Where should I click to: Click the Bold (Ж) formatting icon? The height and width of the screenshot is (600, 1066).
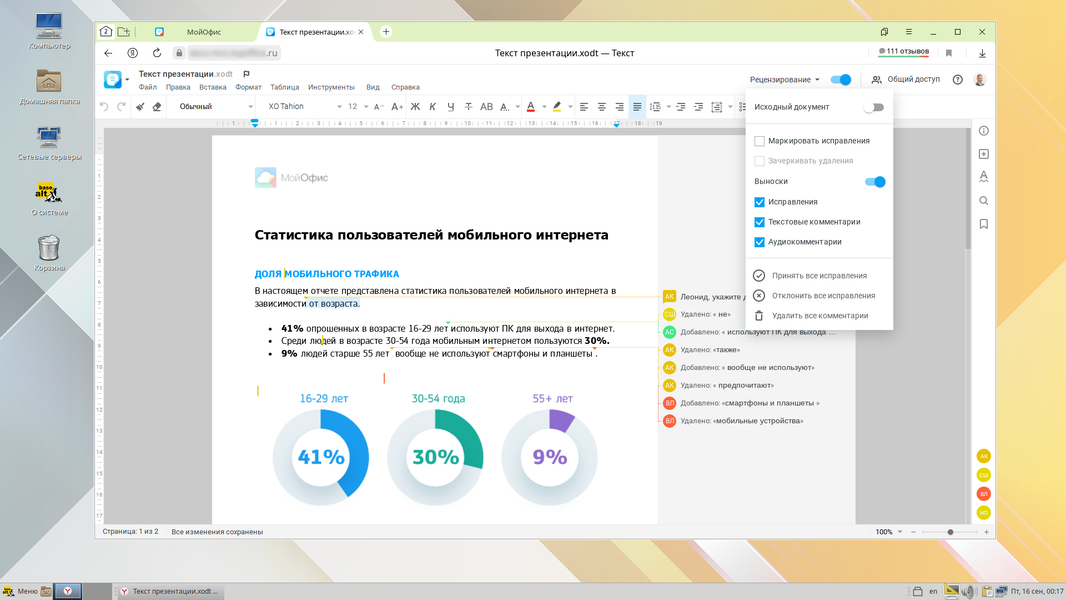415,107
